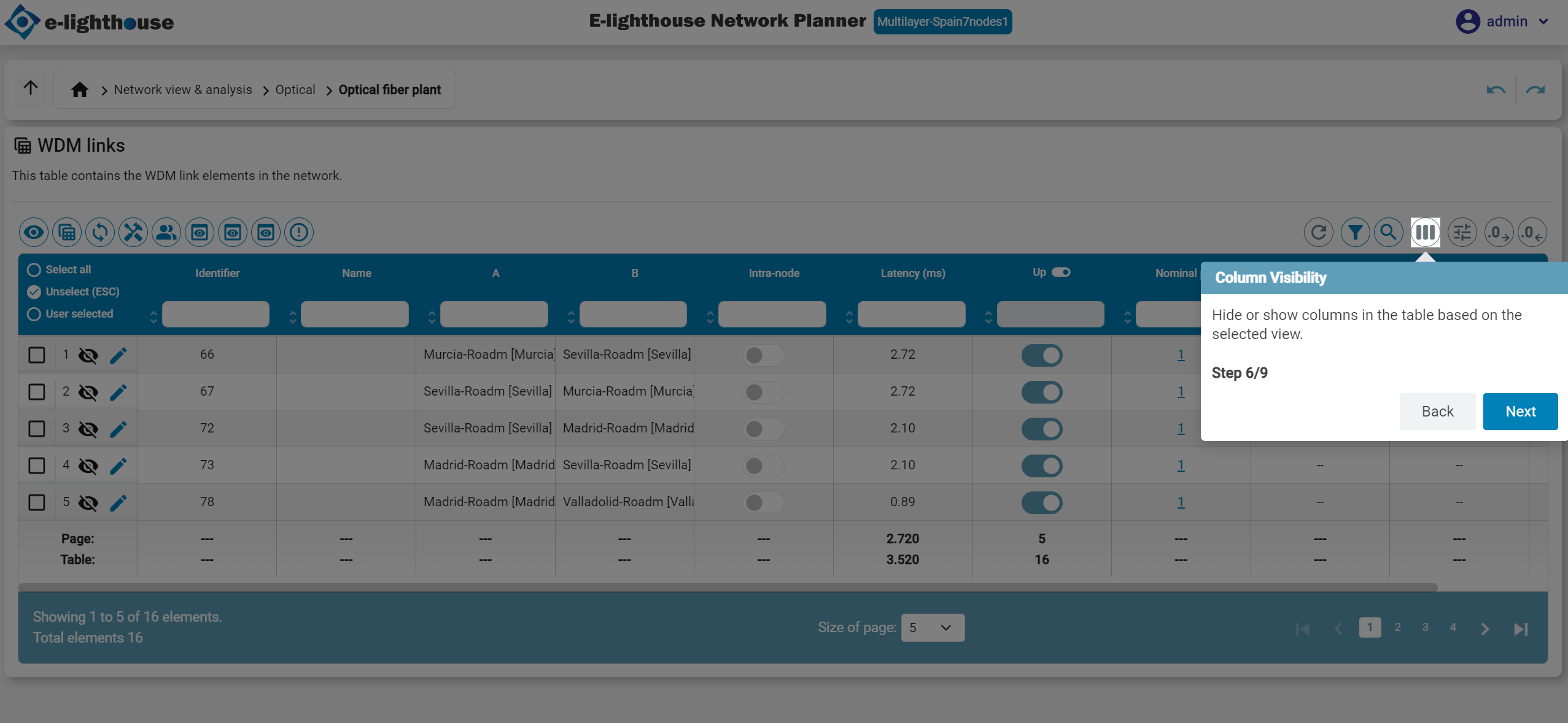Open Network view & analysis breadcrumb

click(182, 90)
